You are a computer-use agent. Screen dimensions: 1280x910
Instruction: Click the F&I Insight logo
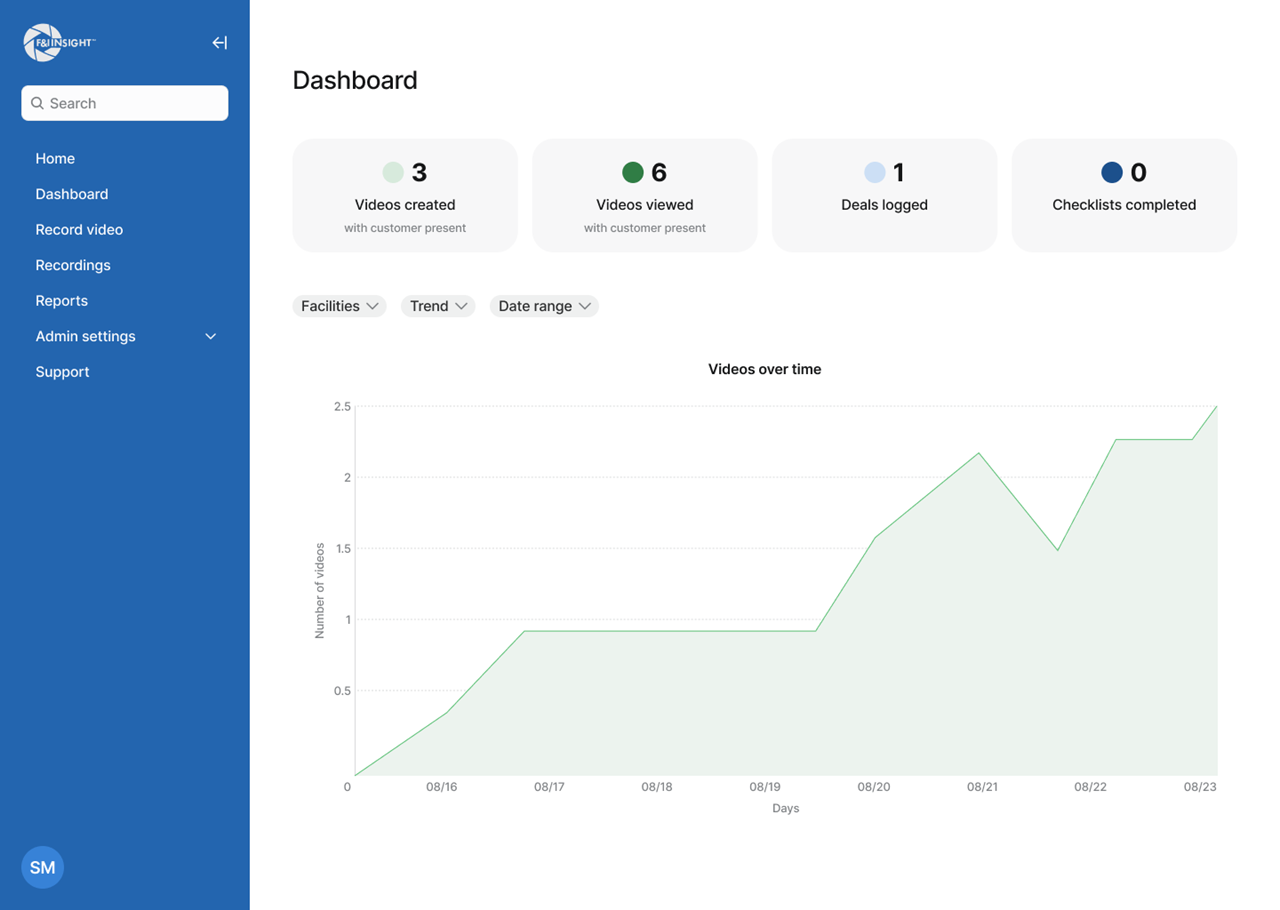point(58,43)
